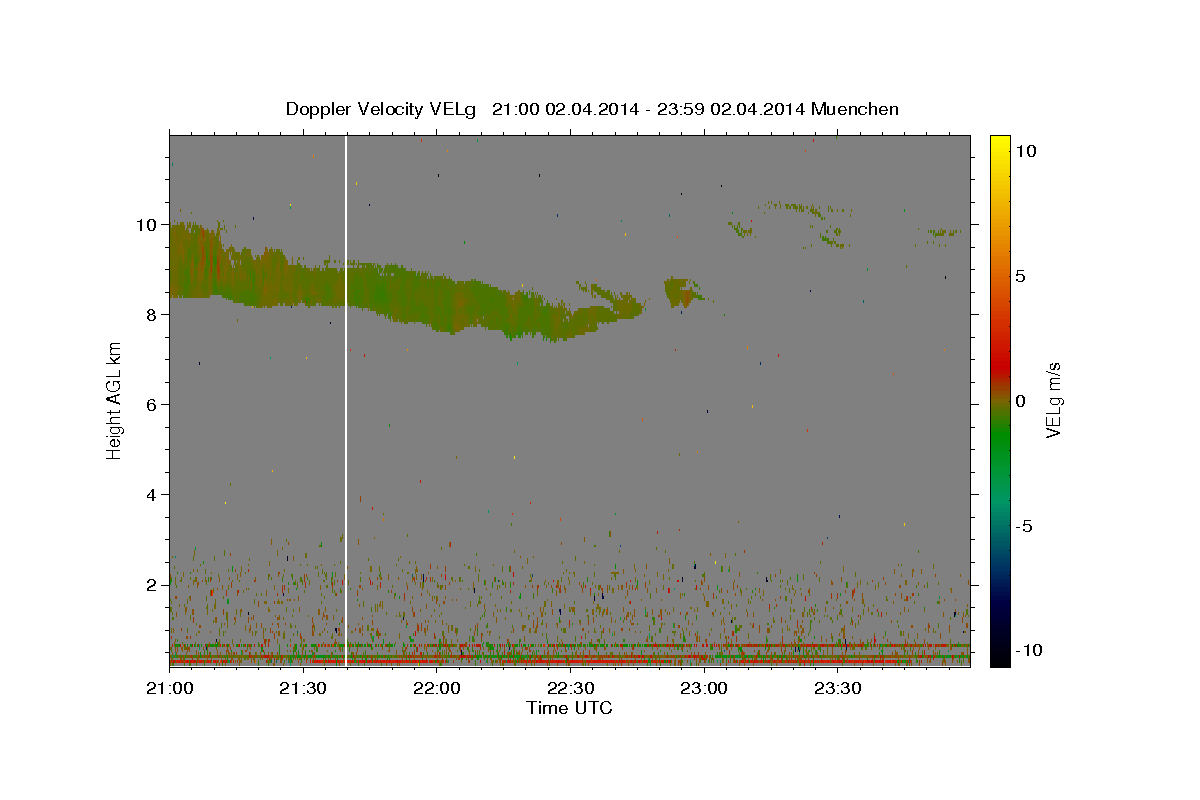This screenshot has height=800, width=1200.
Task: Click the 23:30 time tick label
Action: [837, 689]
